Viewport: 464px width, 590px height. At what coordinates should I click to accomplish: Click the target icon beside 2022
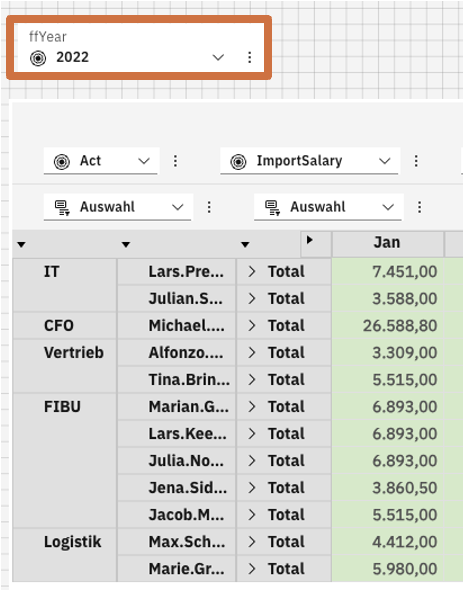(x=38, y=58)
